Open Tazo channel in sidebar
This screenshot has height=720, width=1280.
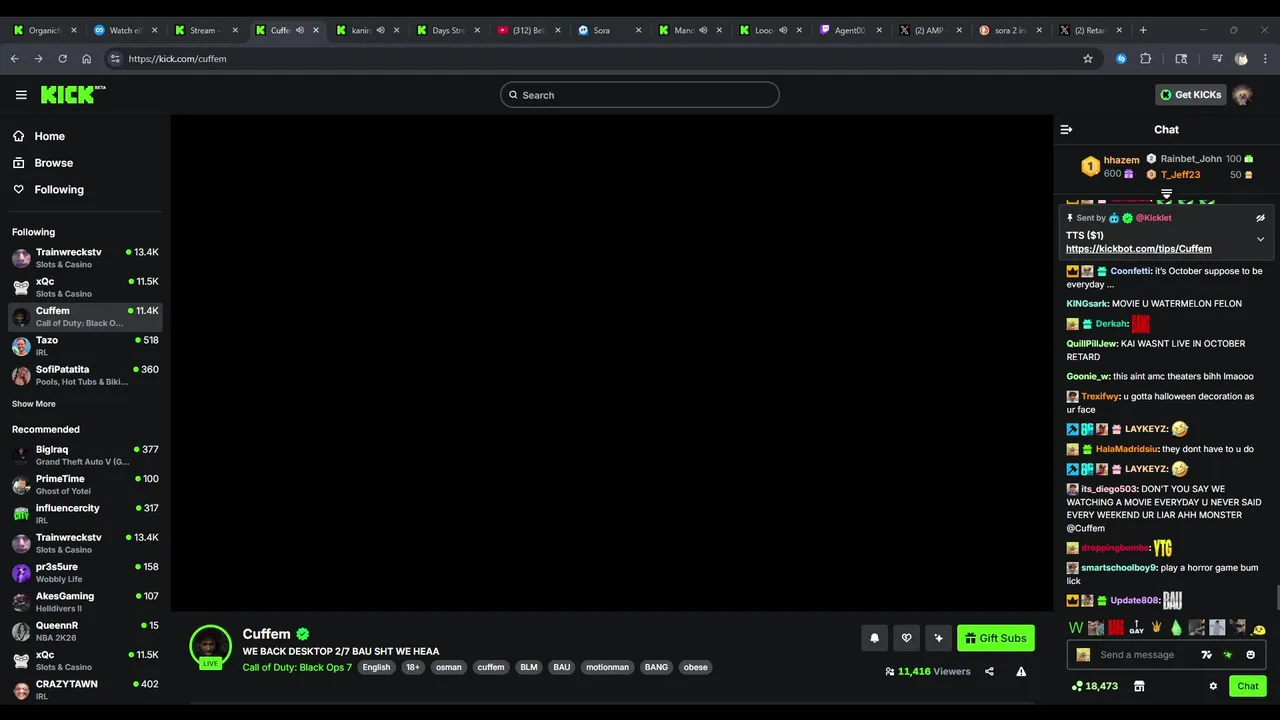coord(85,346)
